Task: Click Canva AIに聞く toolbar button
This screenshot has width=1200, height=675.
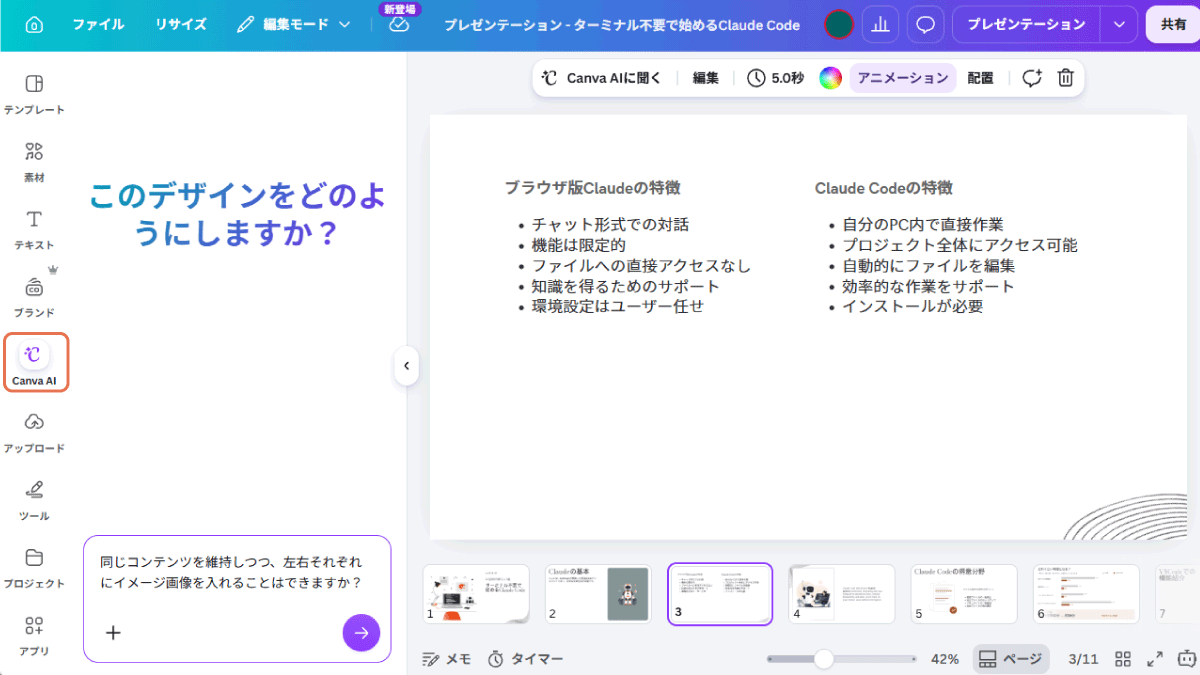Action: click(602, 78)
